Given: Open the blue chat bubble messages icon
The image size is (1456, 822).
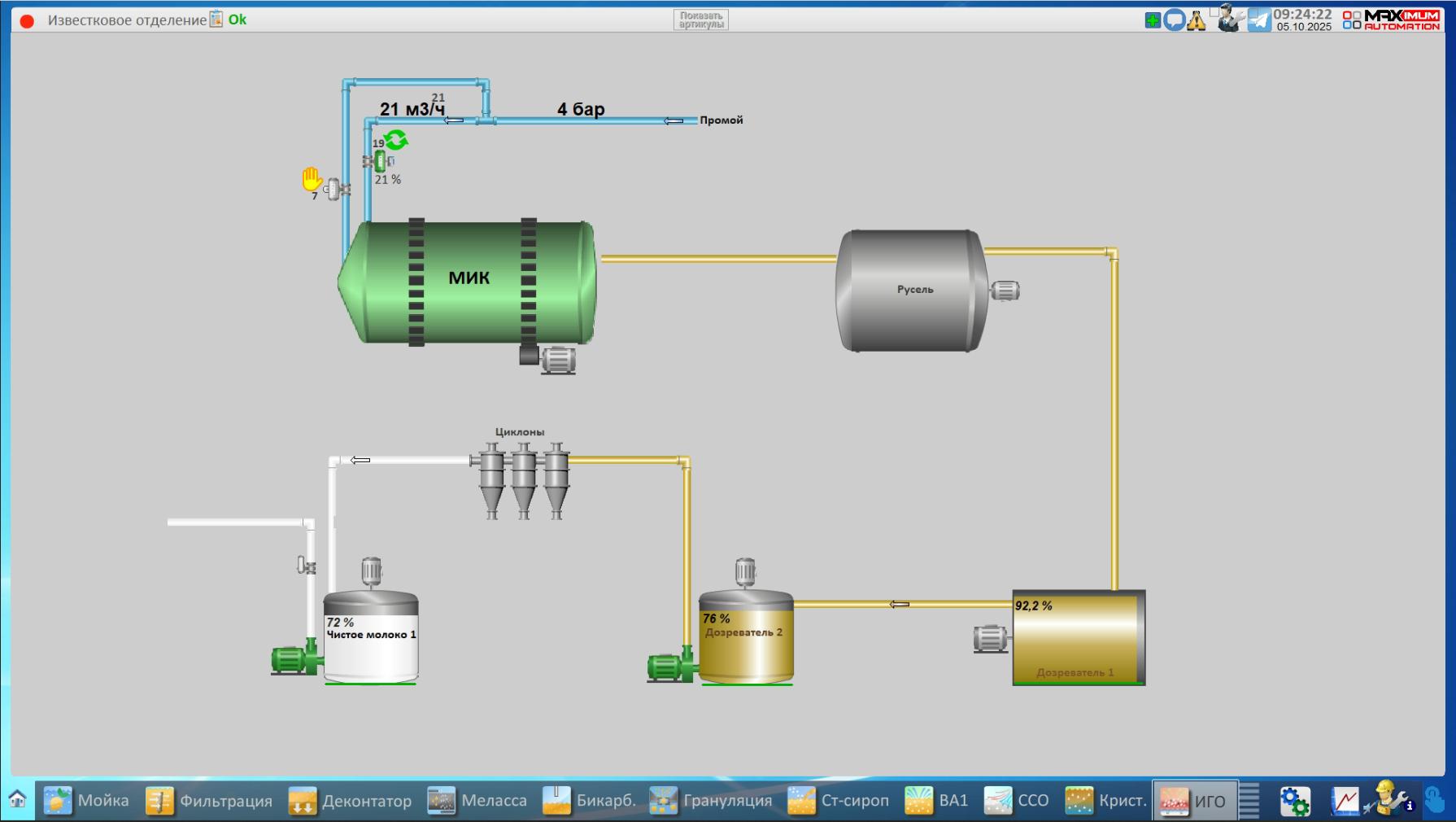Looking at the screenshot, I should pyautogui.click(x=1174, y=20).
